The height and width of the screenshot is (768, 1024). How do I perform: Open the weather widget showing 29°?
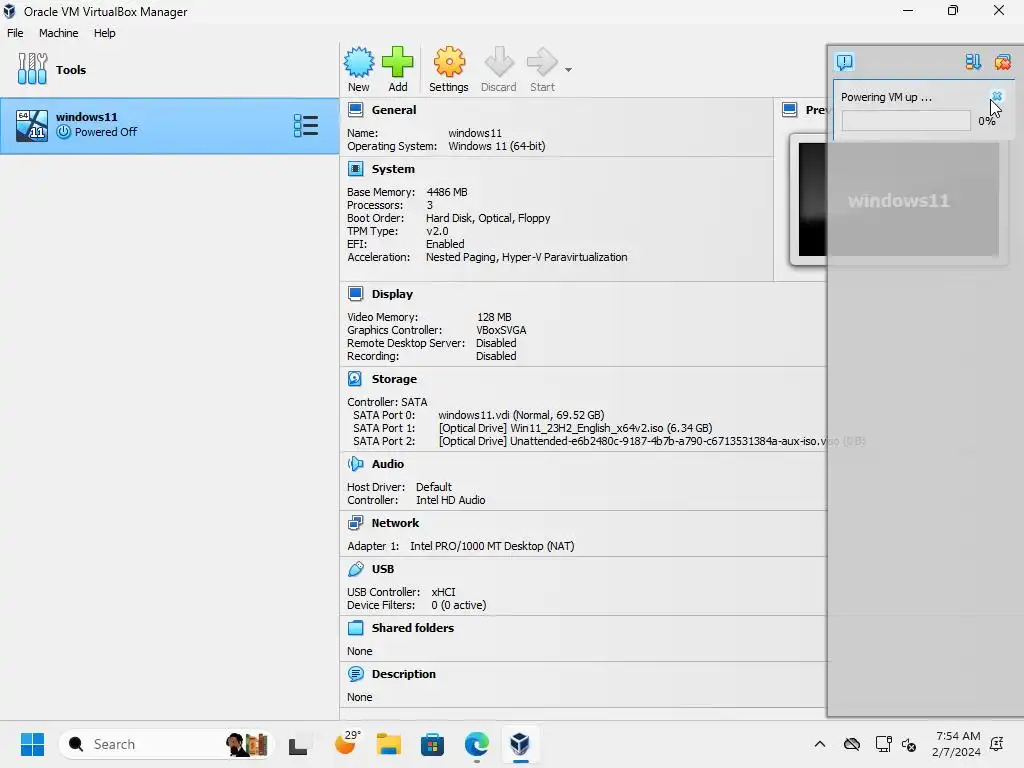(347, 743)
